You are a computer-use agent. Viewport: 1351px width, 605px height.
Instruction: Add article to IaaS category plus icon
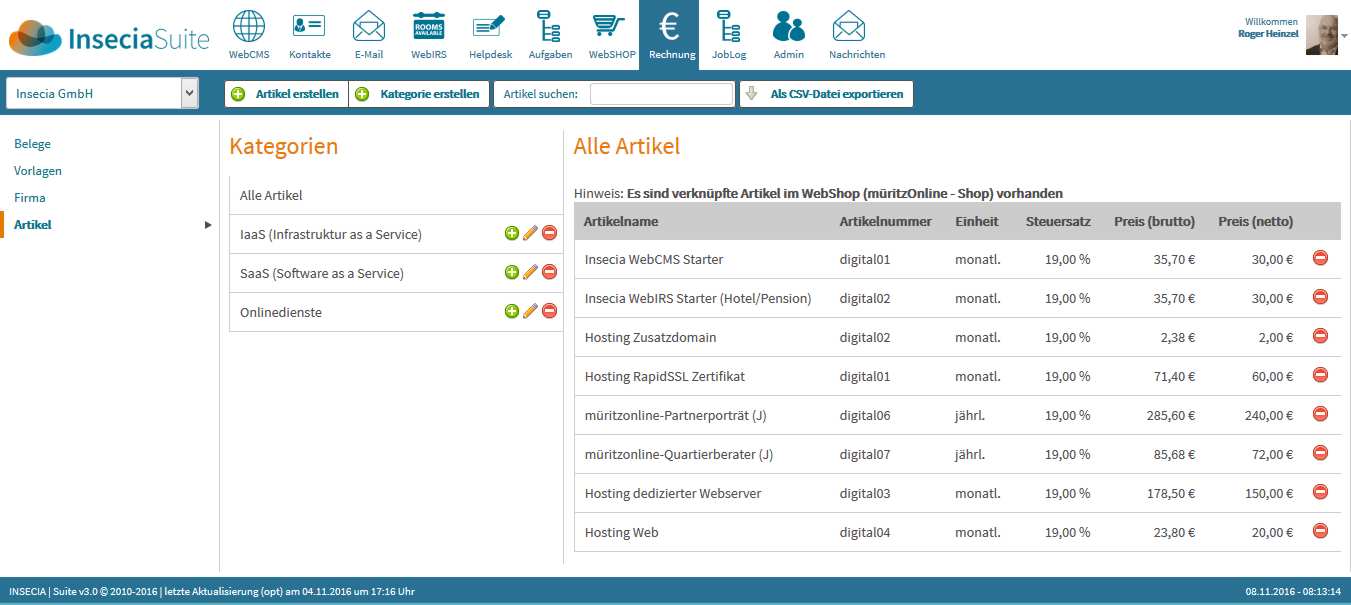[x=512, y=233]
